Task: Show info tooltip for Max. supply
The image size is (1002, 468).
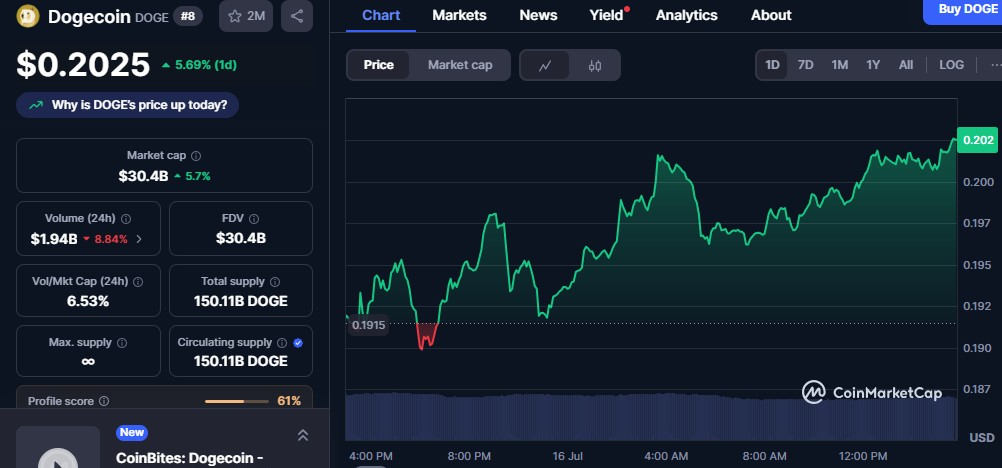Action: coord(122,343)
